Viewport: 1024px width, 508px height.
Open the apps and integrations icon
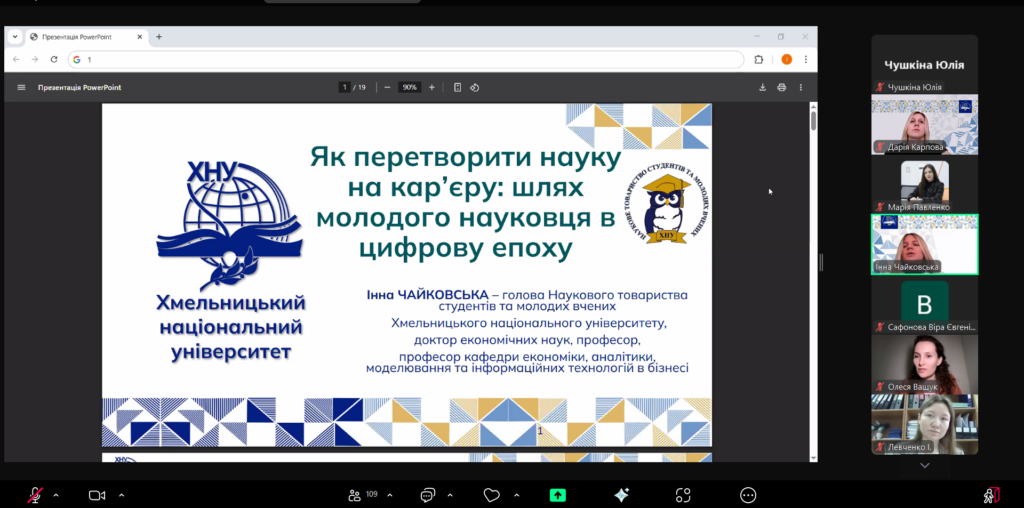coord(683,495)
